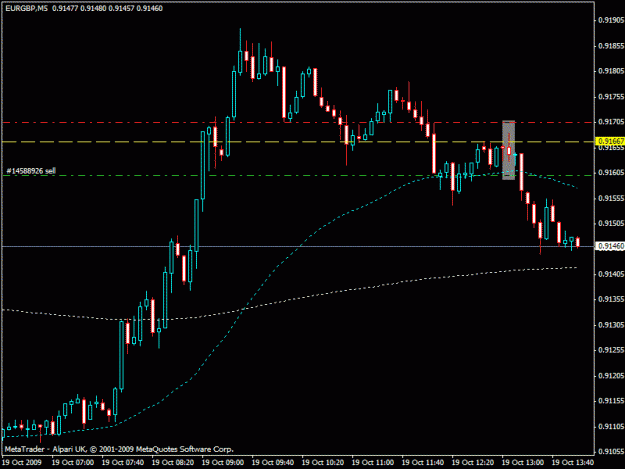Click the 19 Oct 10:20 time label

[323, 462]
